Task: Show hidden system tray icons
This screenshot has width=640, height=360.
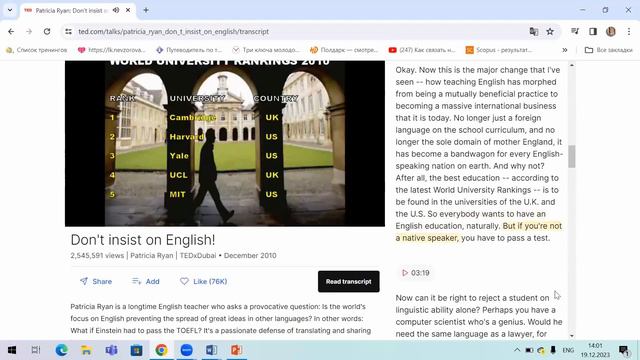Action: tap(517, 350)
